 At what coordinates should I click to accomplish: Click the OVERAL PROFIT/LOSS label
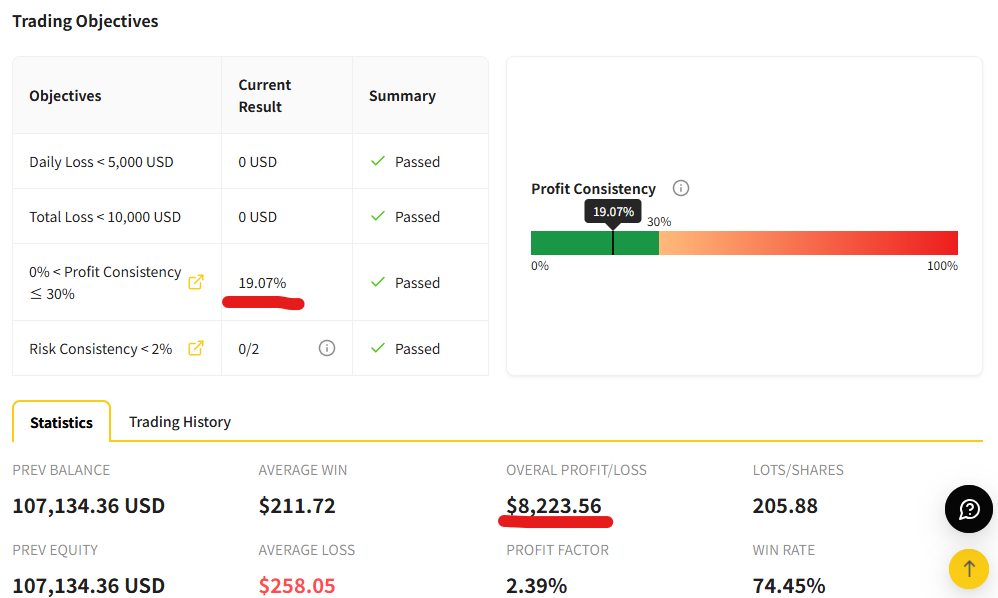point(576,470)
